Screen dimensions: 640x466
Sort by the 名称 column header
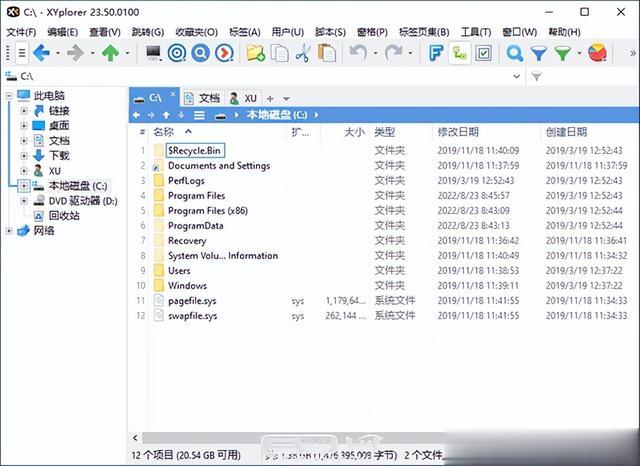164,132
